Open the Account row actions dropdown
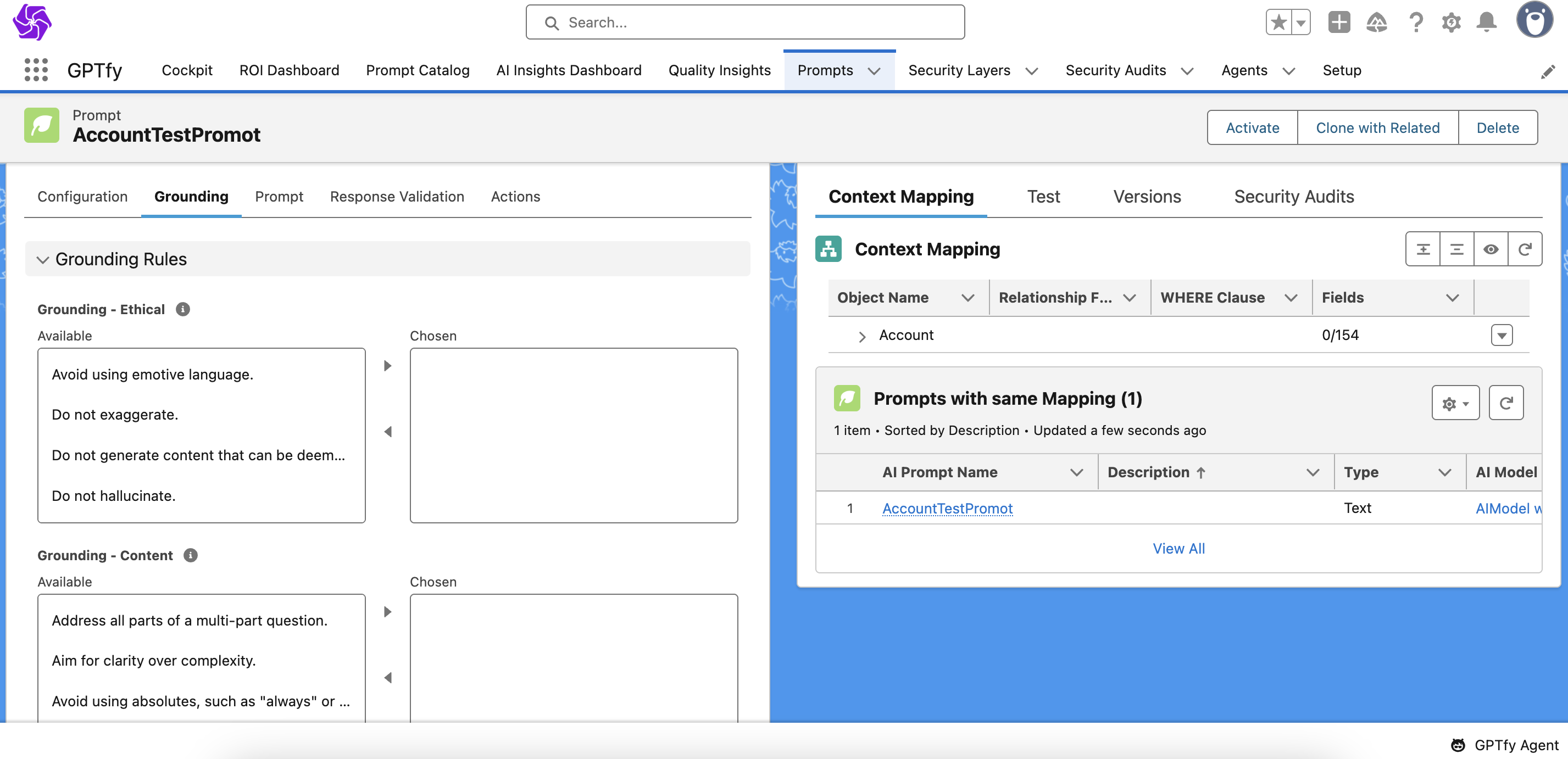Viewport: 1568px width, 759px height. coord(1501,336)
